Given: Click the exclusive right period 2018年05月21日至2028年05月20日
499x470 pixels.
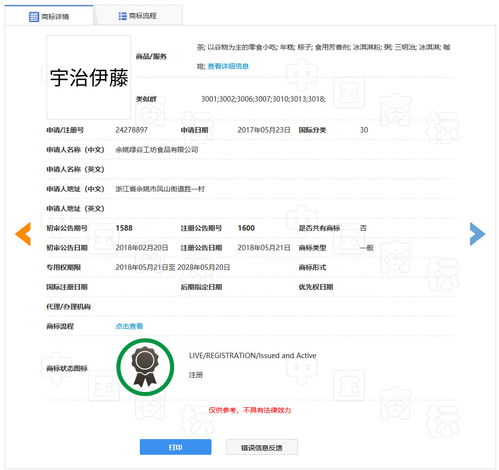Looking at the screenshot, I should 173,267.
